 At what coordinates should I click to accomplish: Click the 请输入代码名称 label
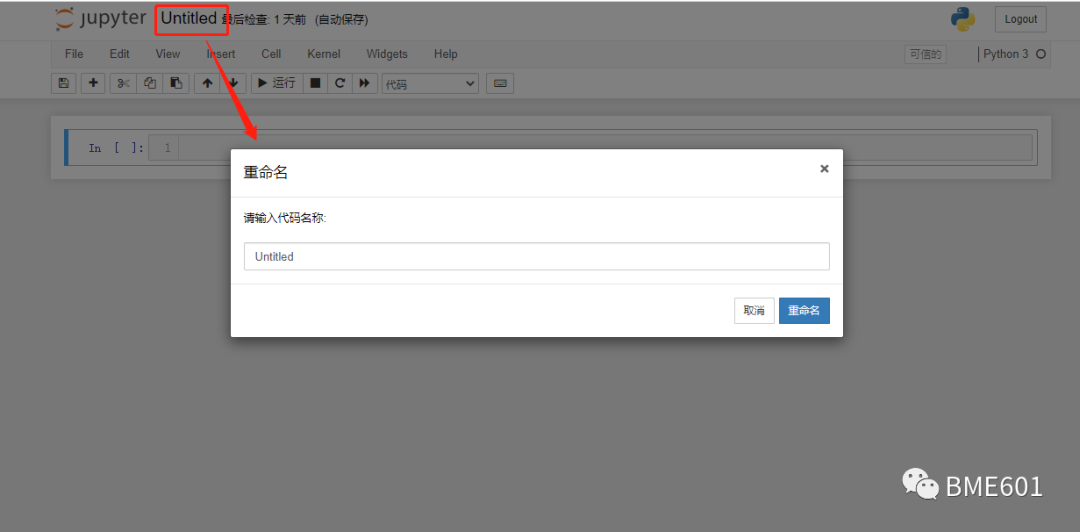pos(285,218)
